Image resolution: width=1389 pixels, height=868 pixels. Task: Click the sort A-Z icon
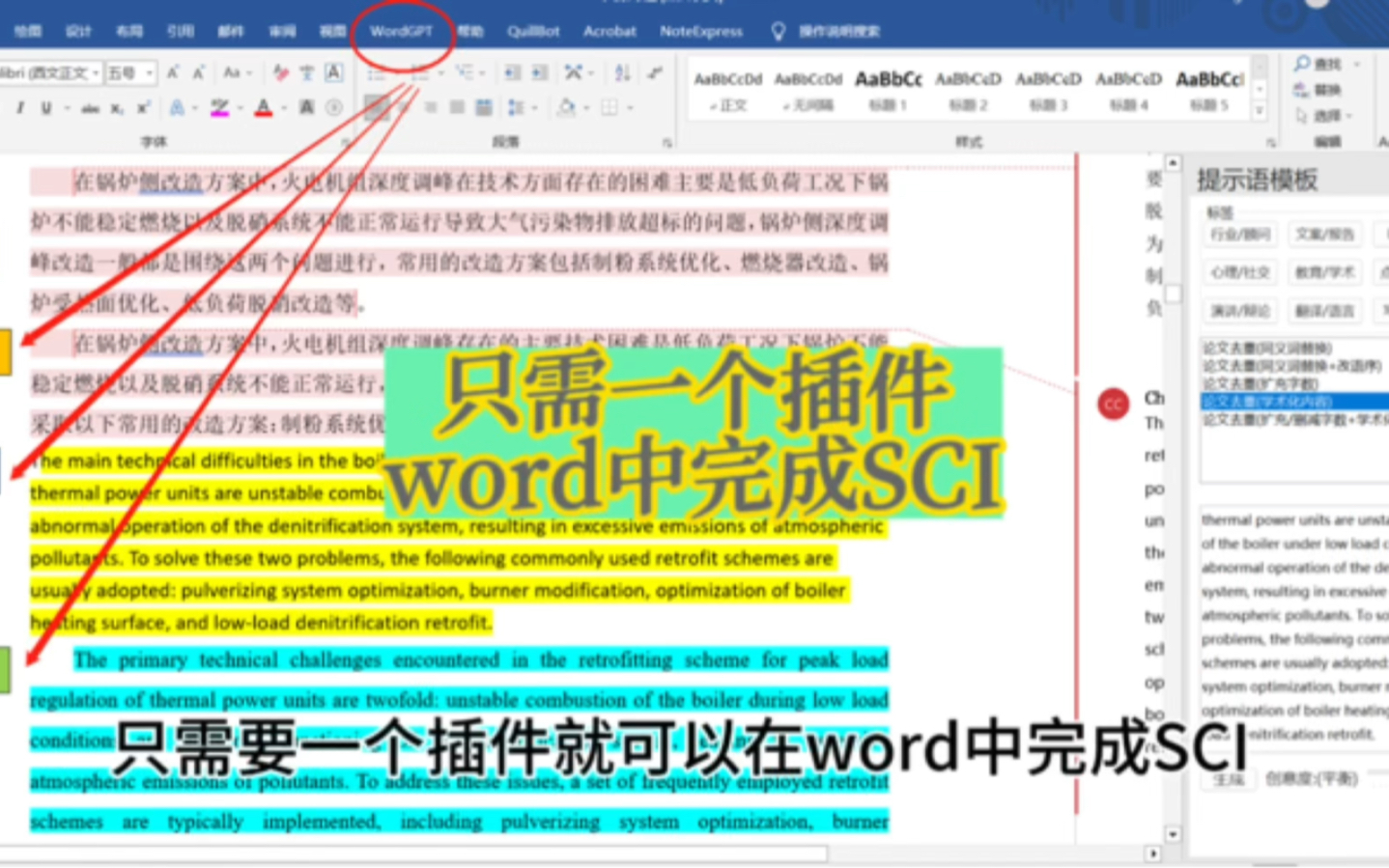pos(623,72)
